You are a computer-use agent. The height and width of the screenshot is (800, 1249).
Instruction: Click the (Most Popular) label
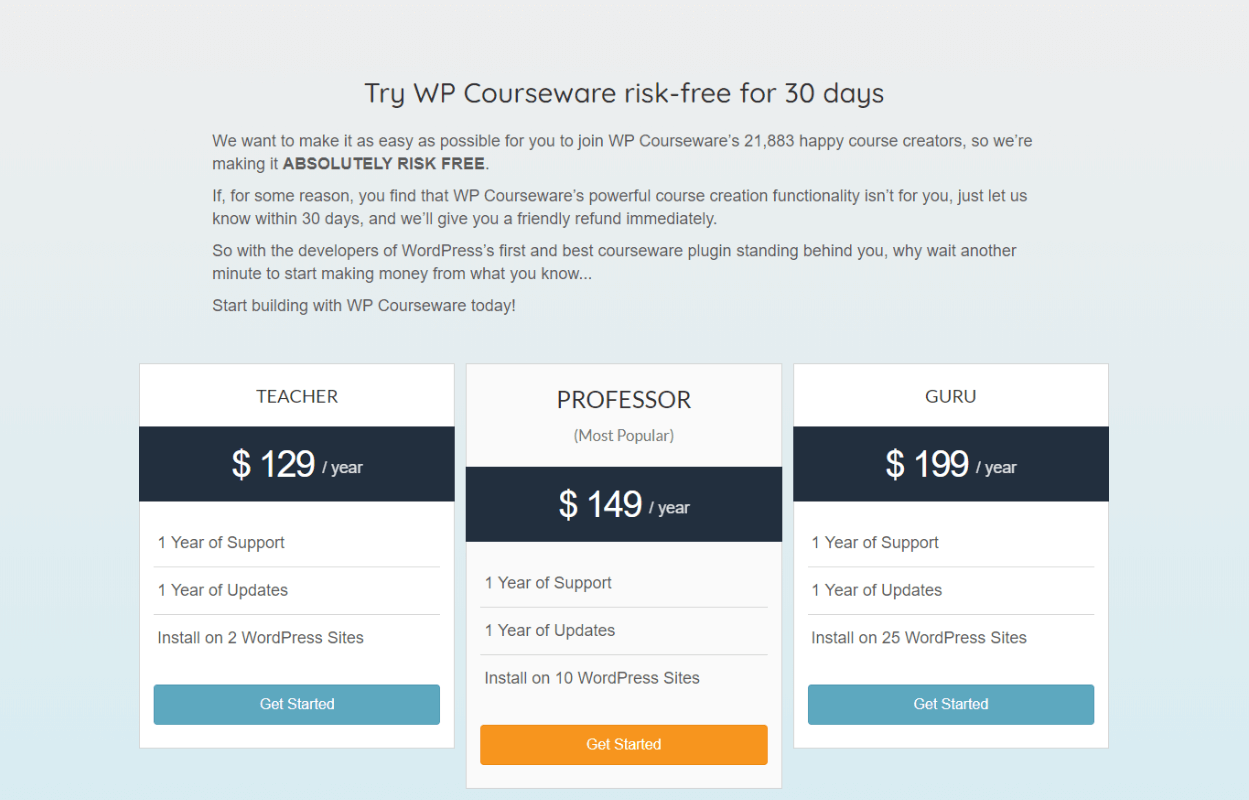click(624, 436)
